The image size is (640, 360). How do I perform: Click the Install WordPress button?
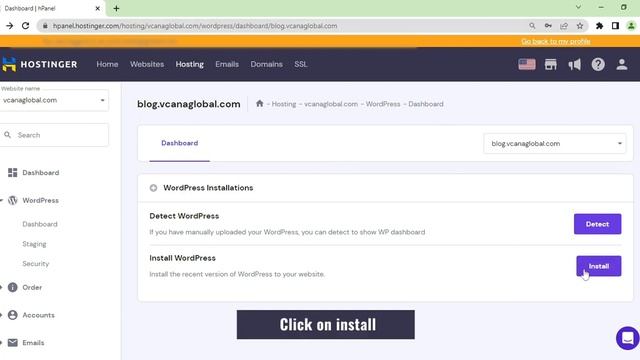[599, 266]
